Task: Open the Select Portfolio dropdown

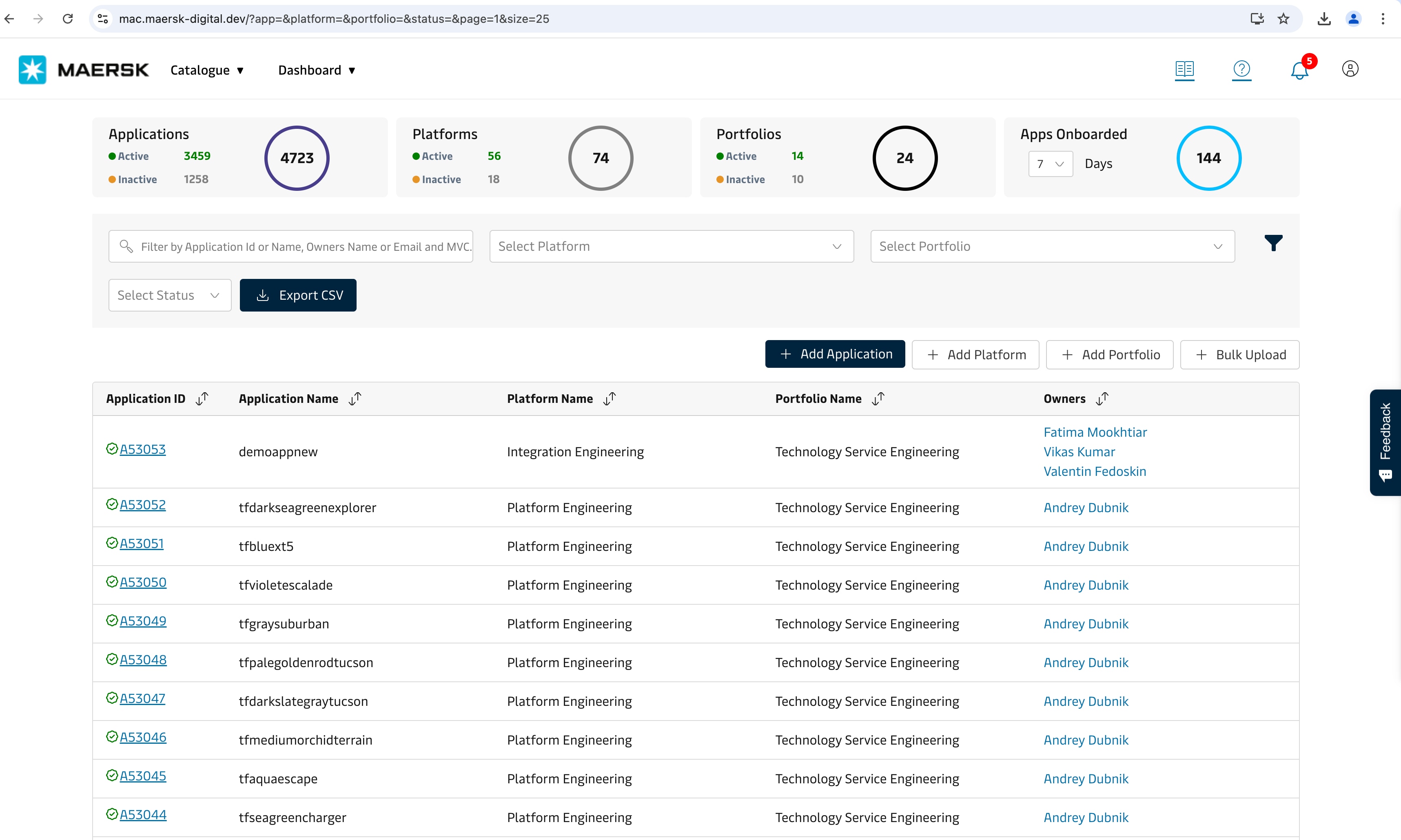Action: tap(1052, 246)
